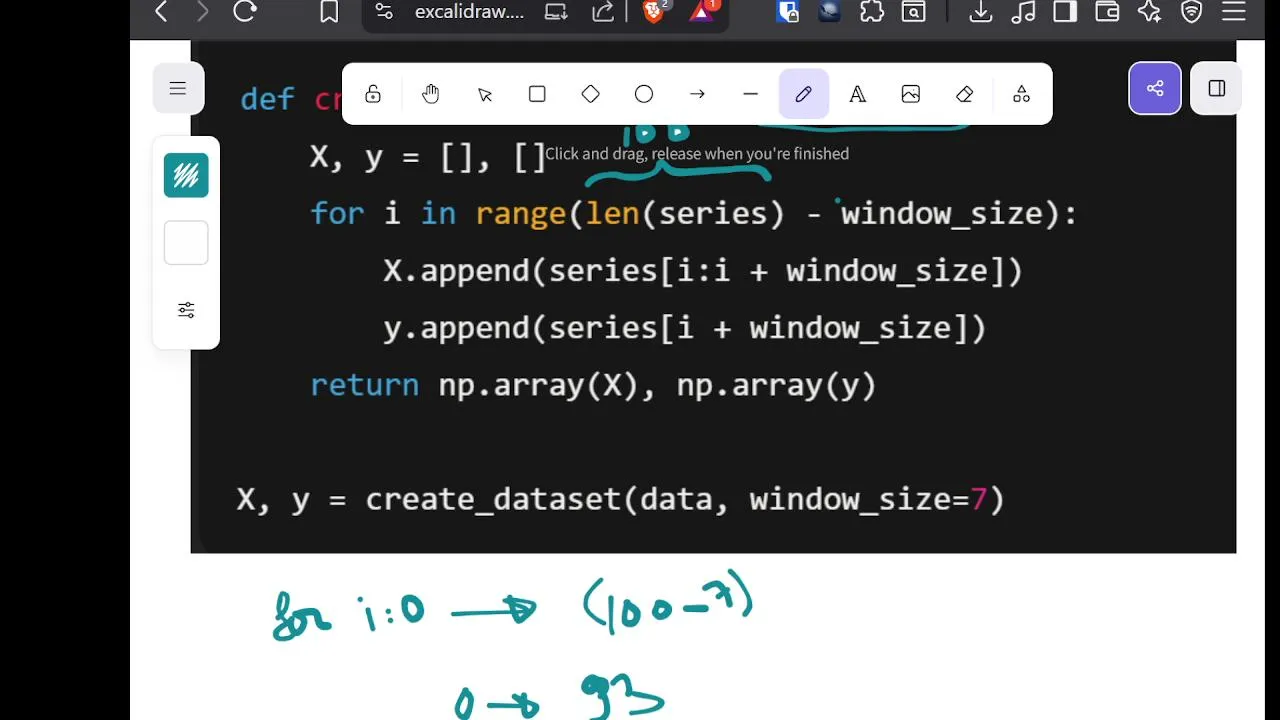Click the excalidraw address bar URL

tap(469, 12)
